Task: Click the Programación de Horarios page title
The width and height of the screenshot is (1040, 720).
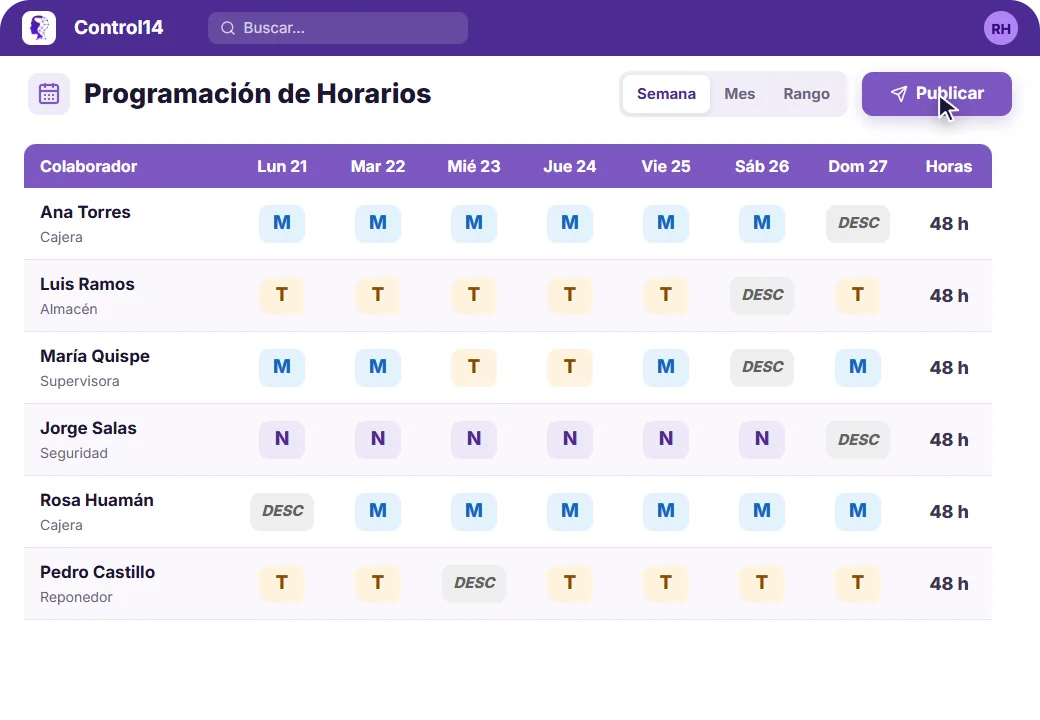Action: [x=257, y=94]
